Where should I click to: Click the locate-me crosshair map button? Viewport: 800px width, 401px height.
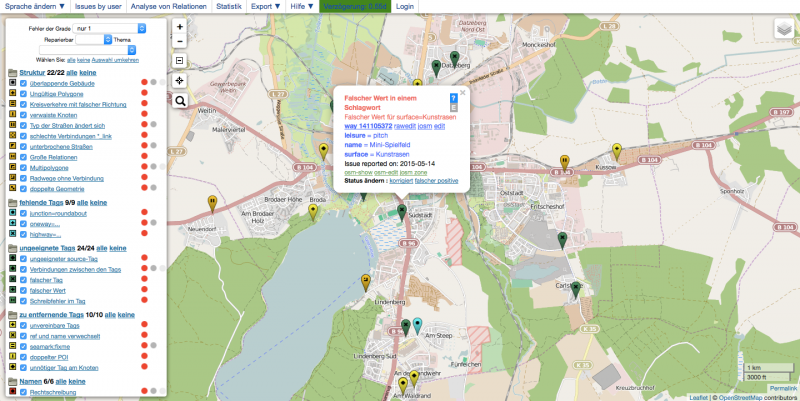coord(180,80)
